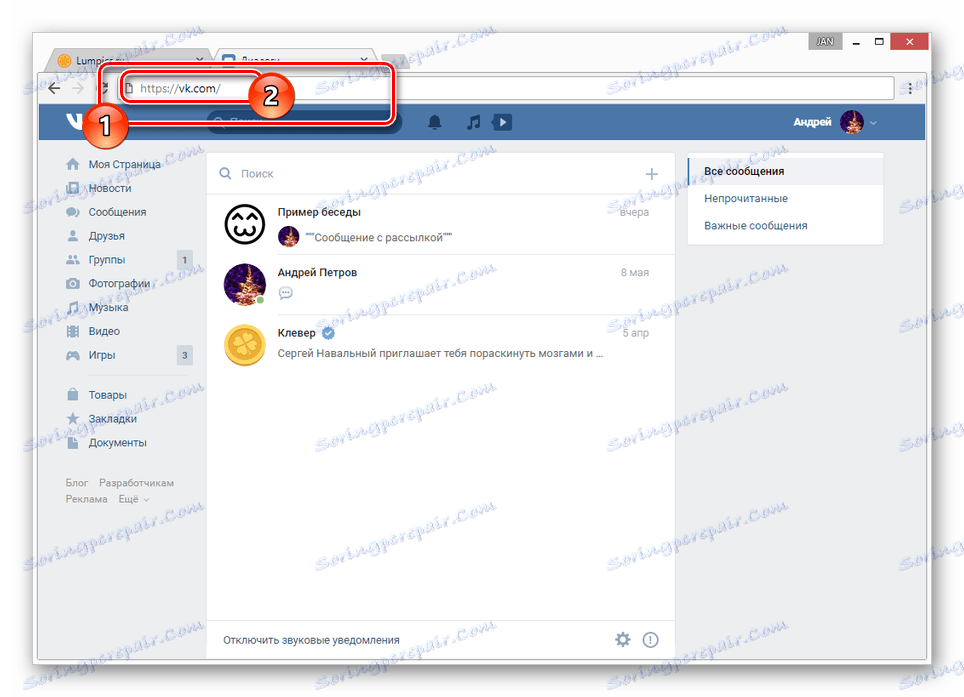The height and width of the screenshot is (697, 964).
Task: Click the Группы people icon
Action: [x=73, y=259]
